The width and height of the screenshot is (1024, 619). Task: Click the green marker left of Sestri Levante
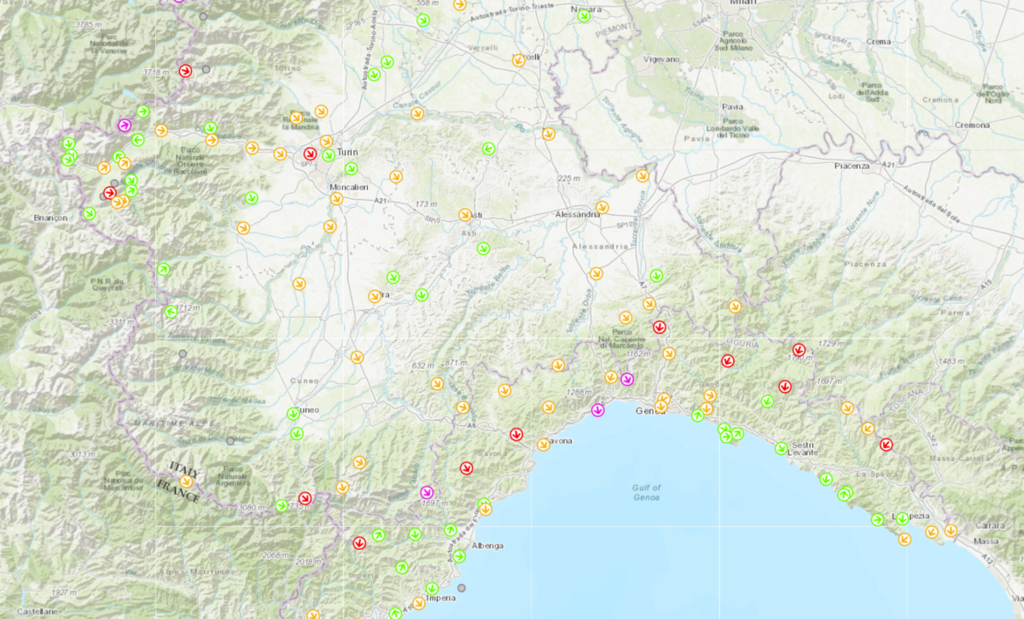781,448
